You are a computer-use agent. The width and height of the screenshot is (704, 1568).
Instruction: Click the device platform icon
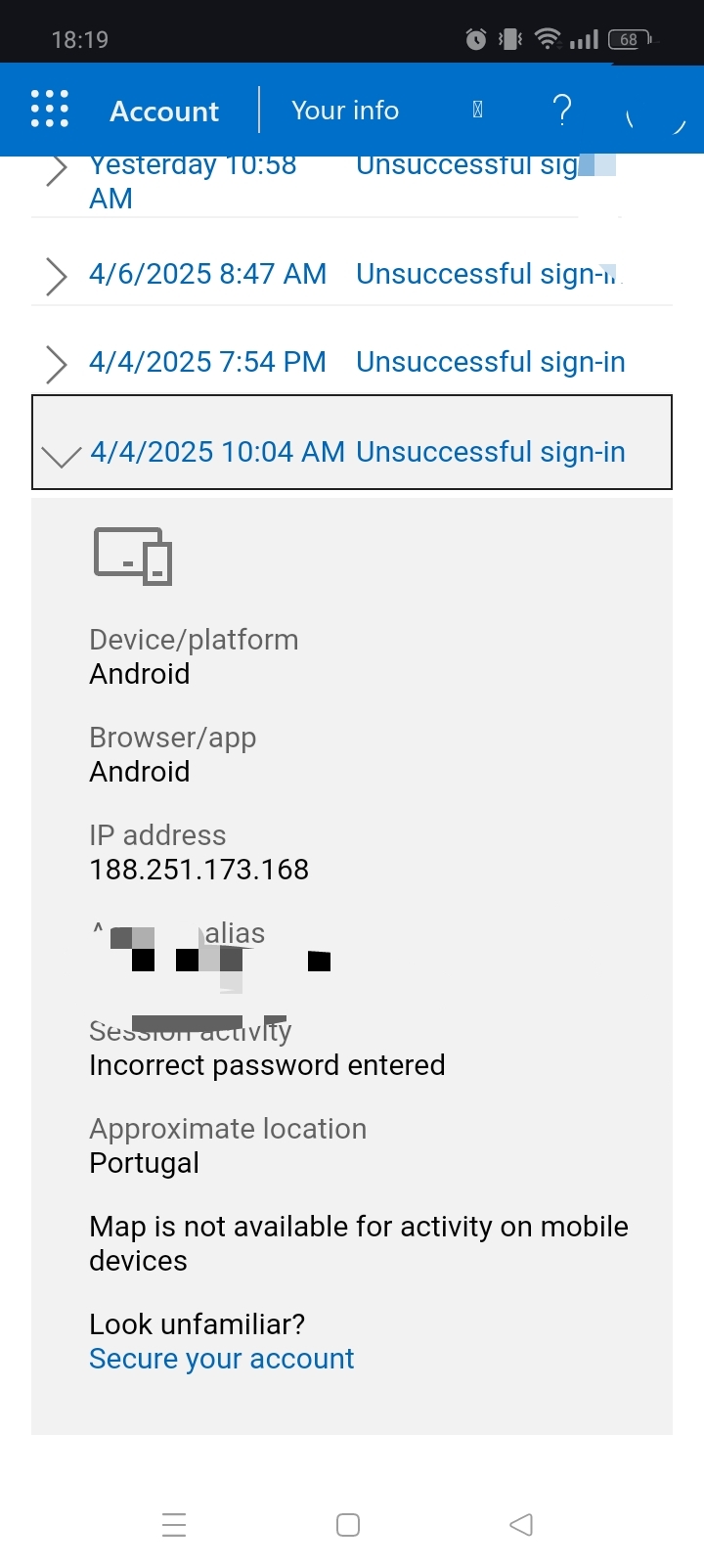[x=133, y=556]
